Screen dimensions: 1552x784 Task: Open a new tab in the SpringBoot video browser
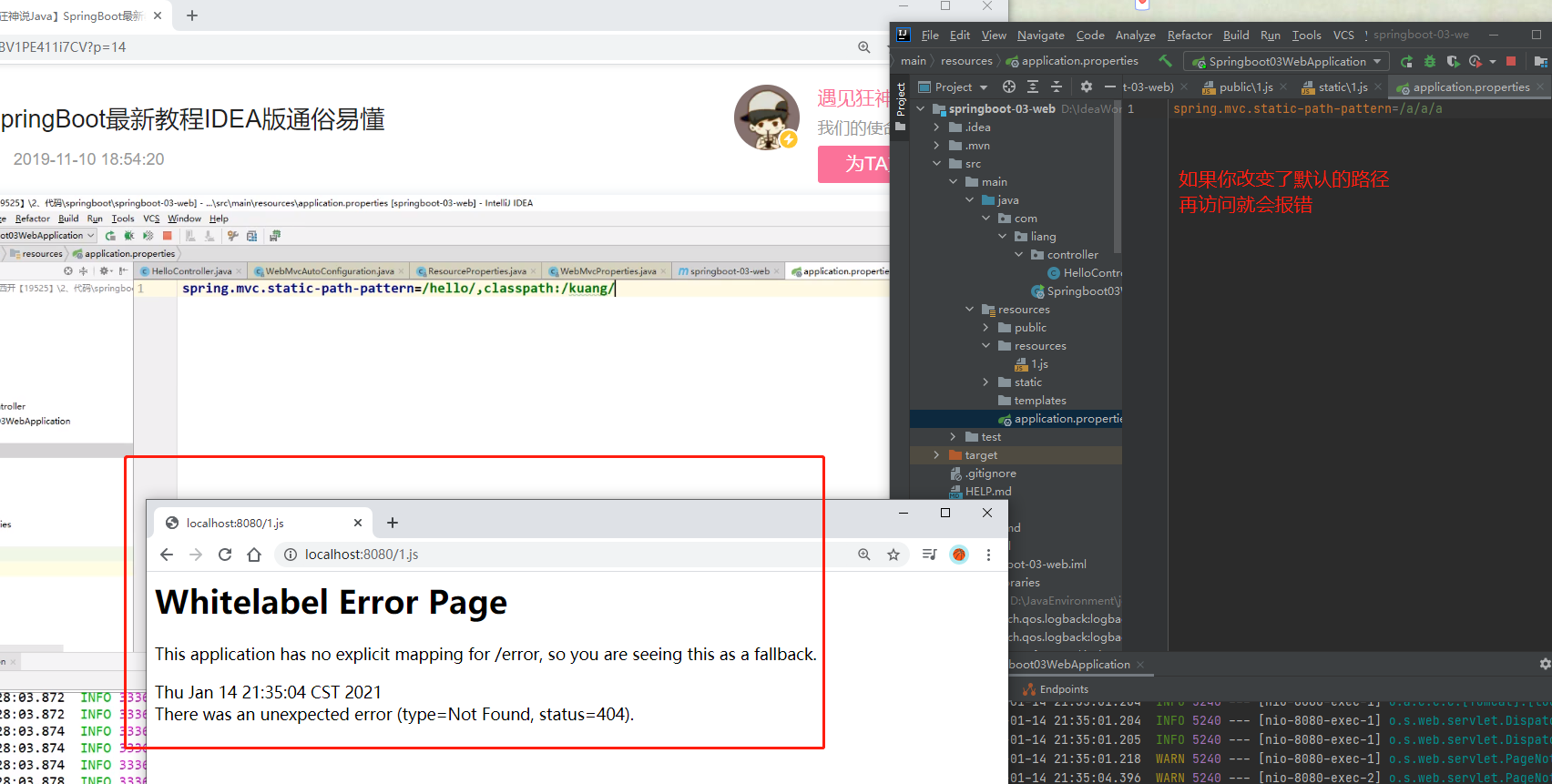(x=191, y=15)
